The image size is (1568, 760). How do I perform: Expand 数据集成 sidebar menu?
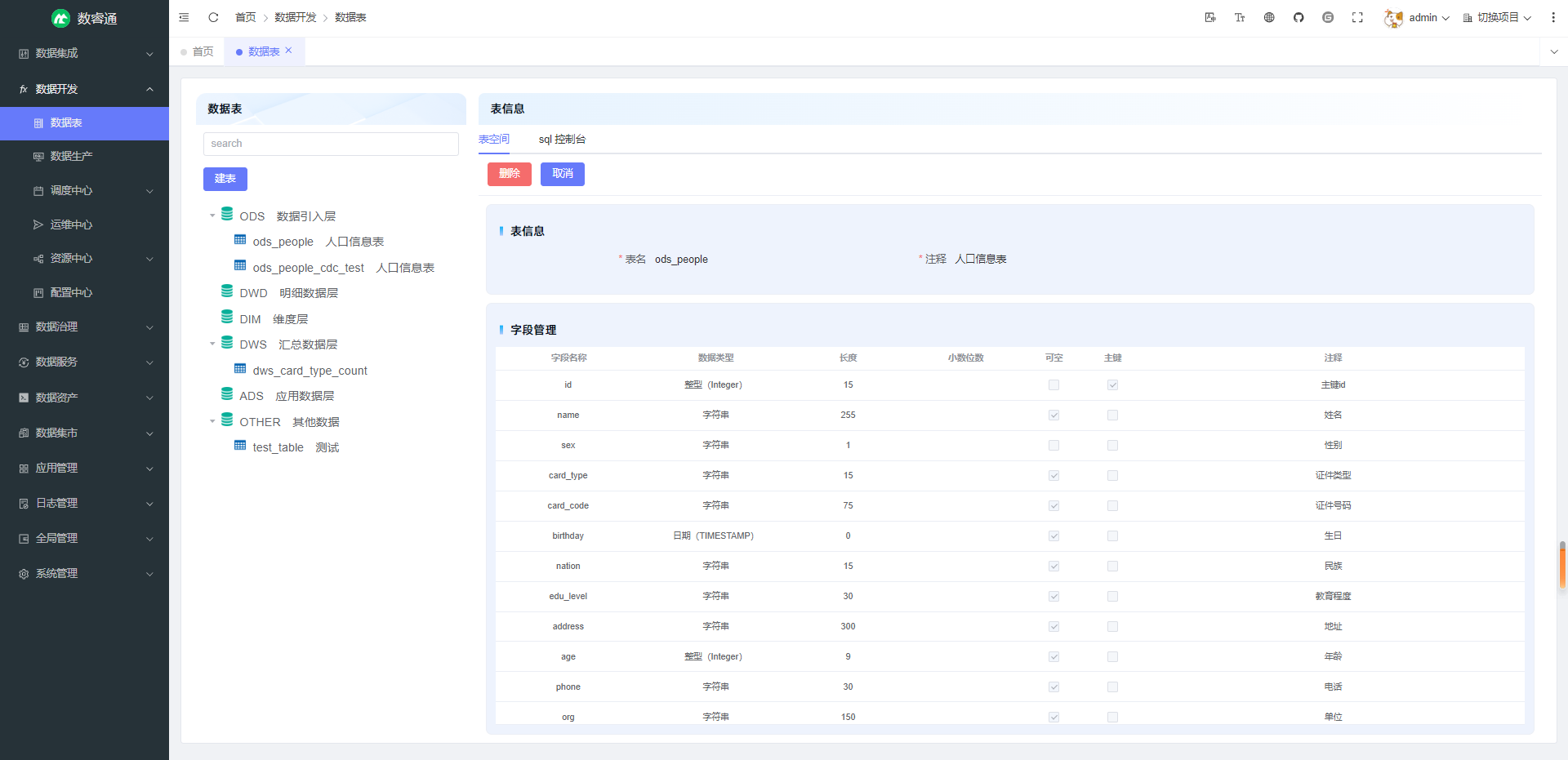(x=84, y=54)
